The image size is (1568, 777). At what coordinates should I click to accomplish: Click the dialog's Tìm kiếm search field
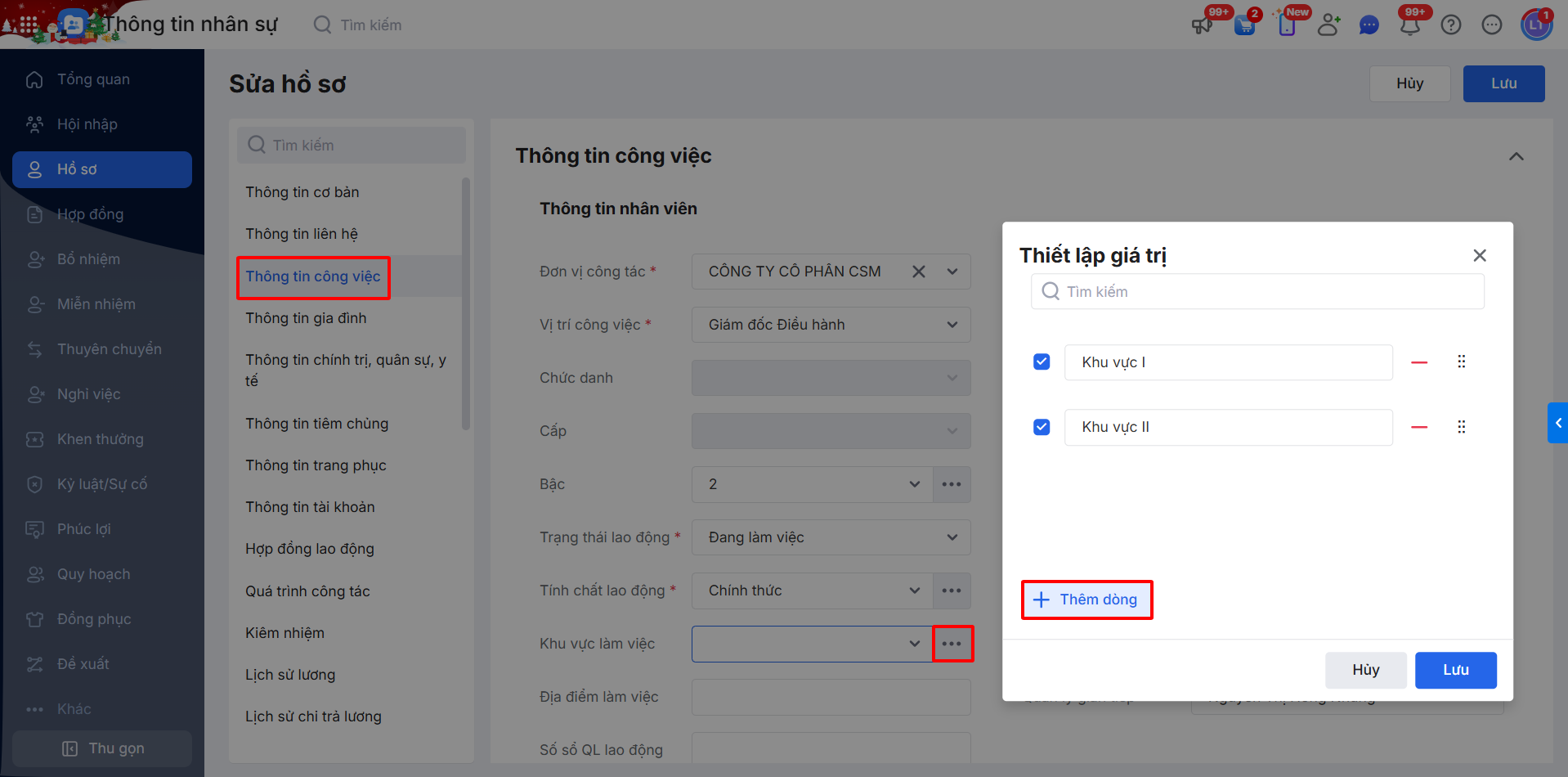[x=1257, y=292]
